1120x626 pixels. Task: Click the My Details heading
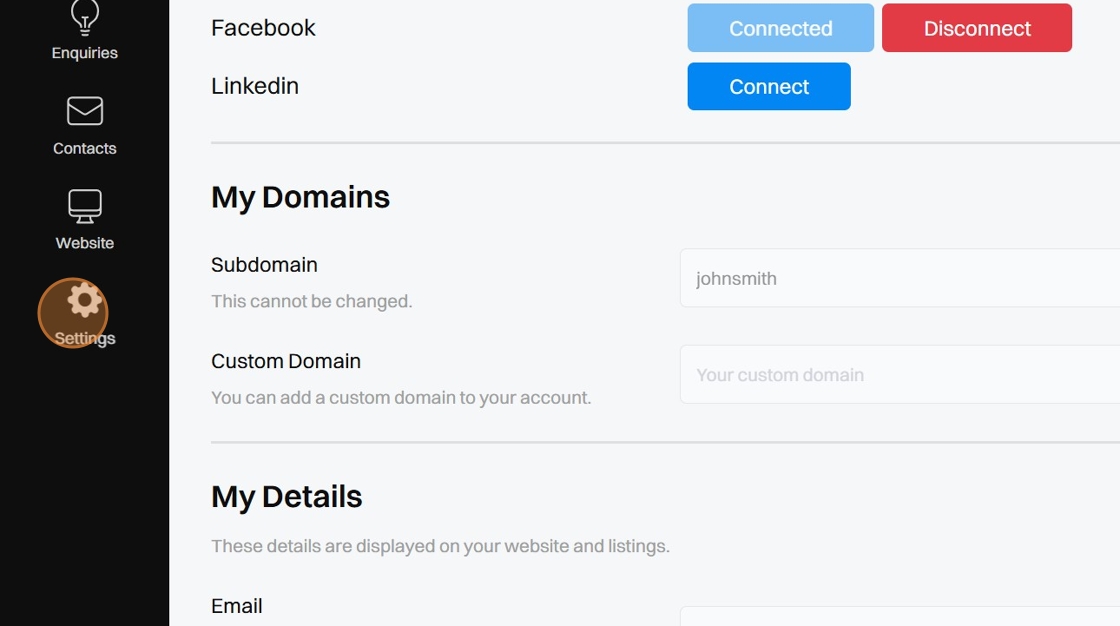tap(287, 497)
